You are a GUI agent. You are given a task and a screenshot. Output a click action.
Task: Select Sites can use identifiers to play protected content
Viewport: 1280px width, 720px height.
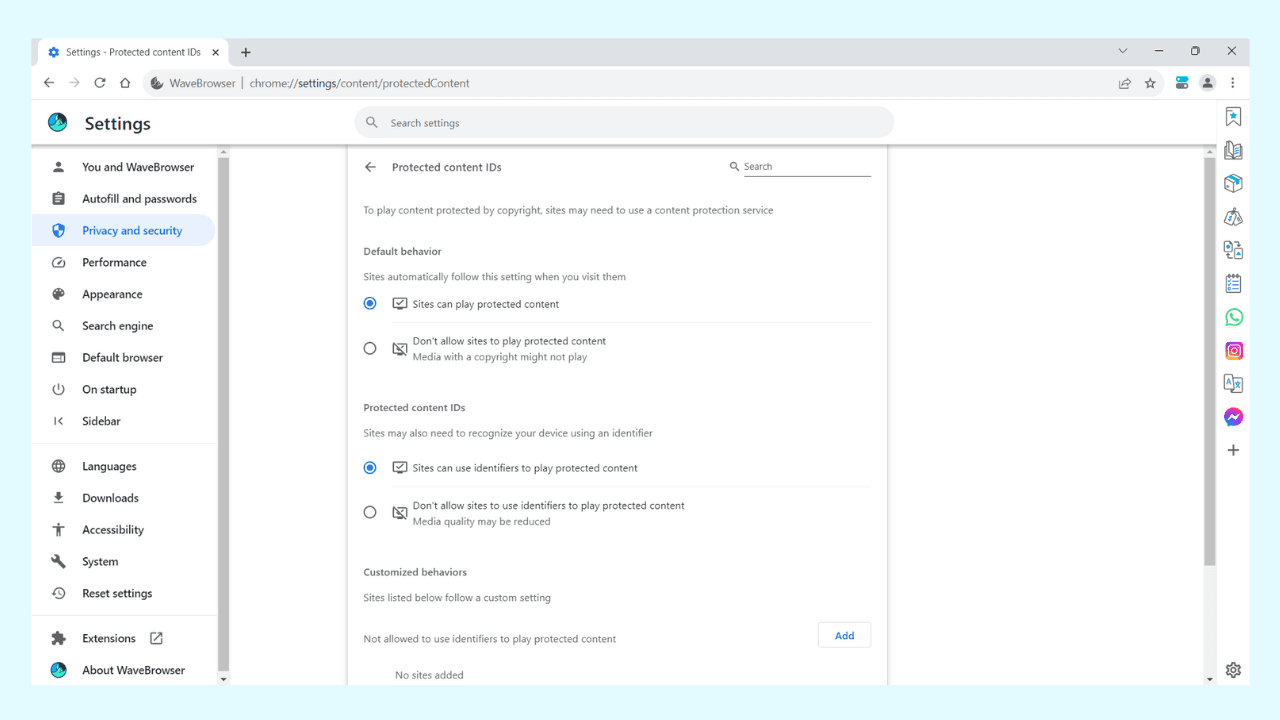369,467
